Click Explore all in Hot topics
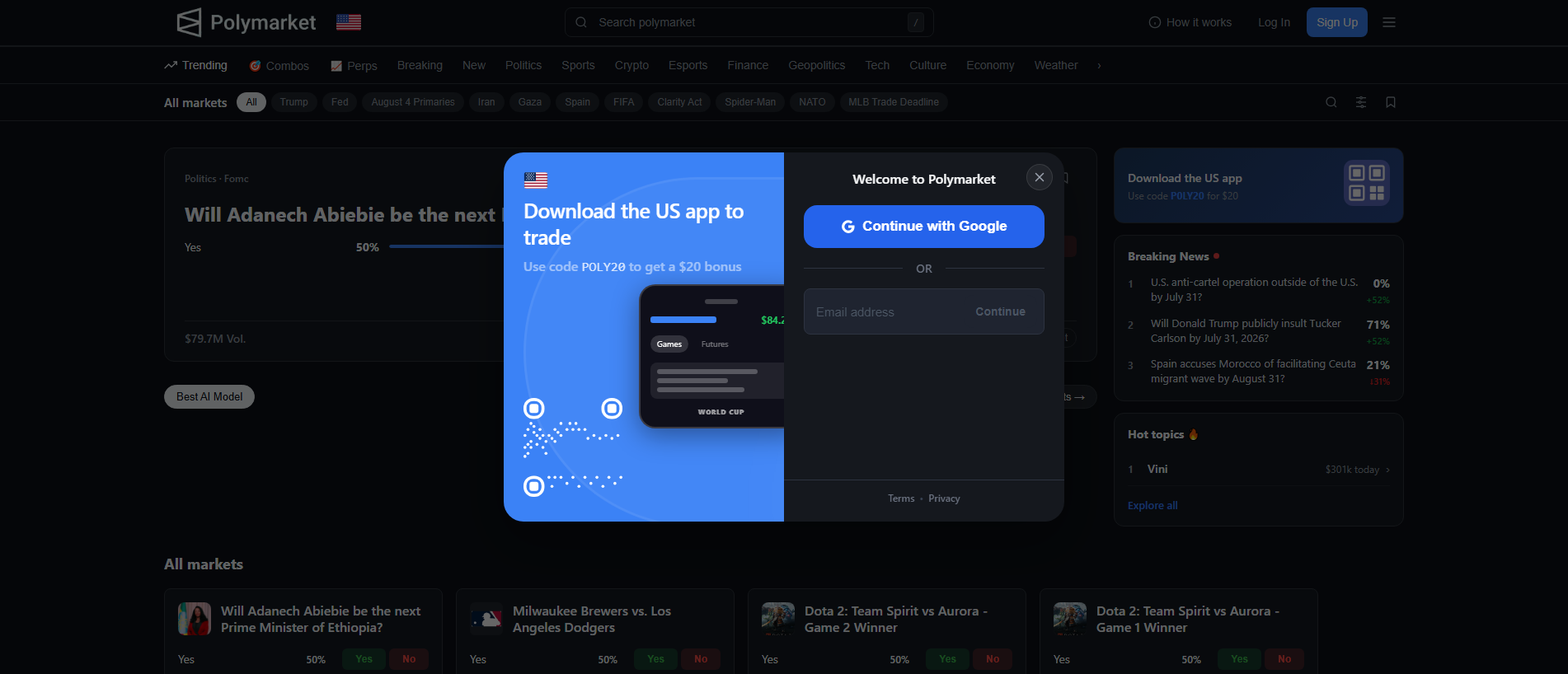The height and width of the screenshot is (674, 1568). click(1153, 505)
